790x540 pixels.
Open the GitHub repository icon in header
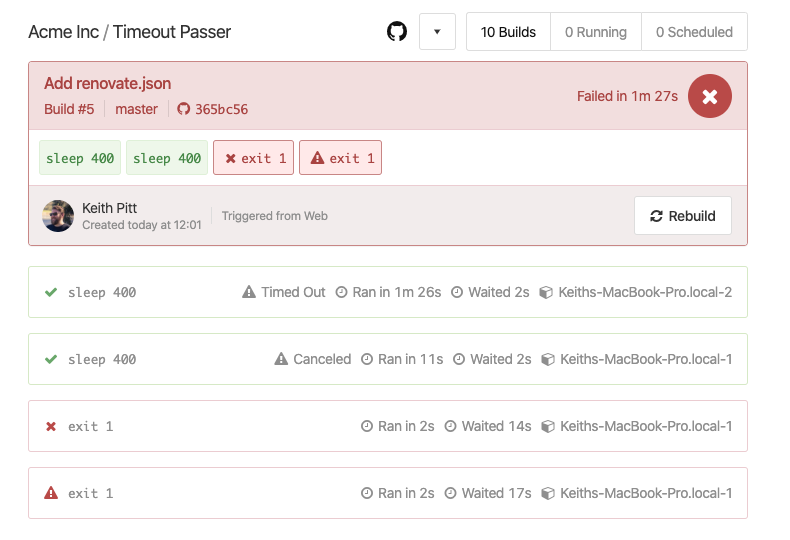tap(397, 32)
